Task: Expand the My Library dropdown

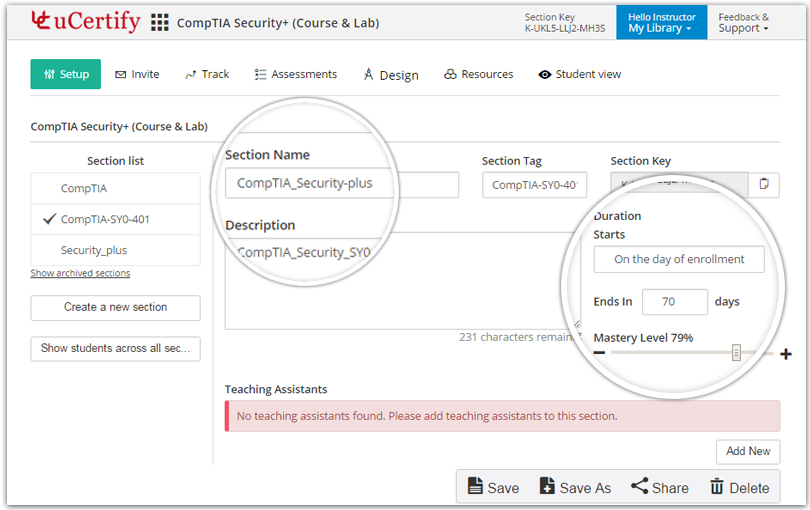Action: (x=661, y=23)
